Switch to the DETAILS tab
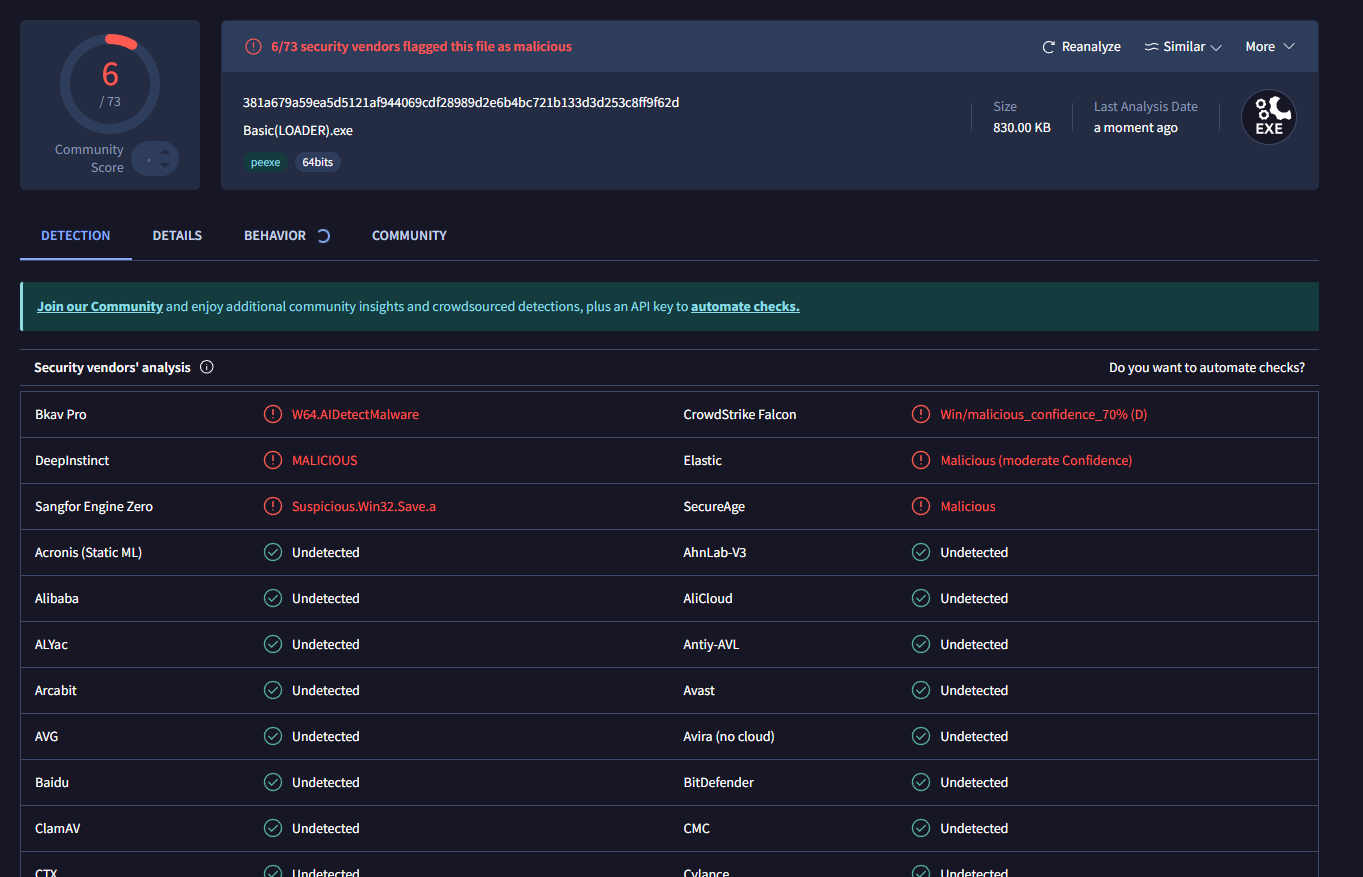The height and width of the screenshot is (877, 1363). pos(177,236)
